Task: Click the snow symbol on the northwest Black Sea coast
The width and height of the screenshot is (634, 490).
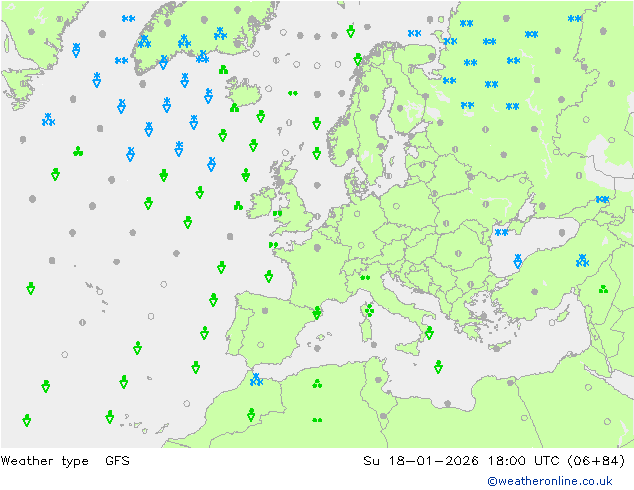Action: click(x=501, y=232)
